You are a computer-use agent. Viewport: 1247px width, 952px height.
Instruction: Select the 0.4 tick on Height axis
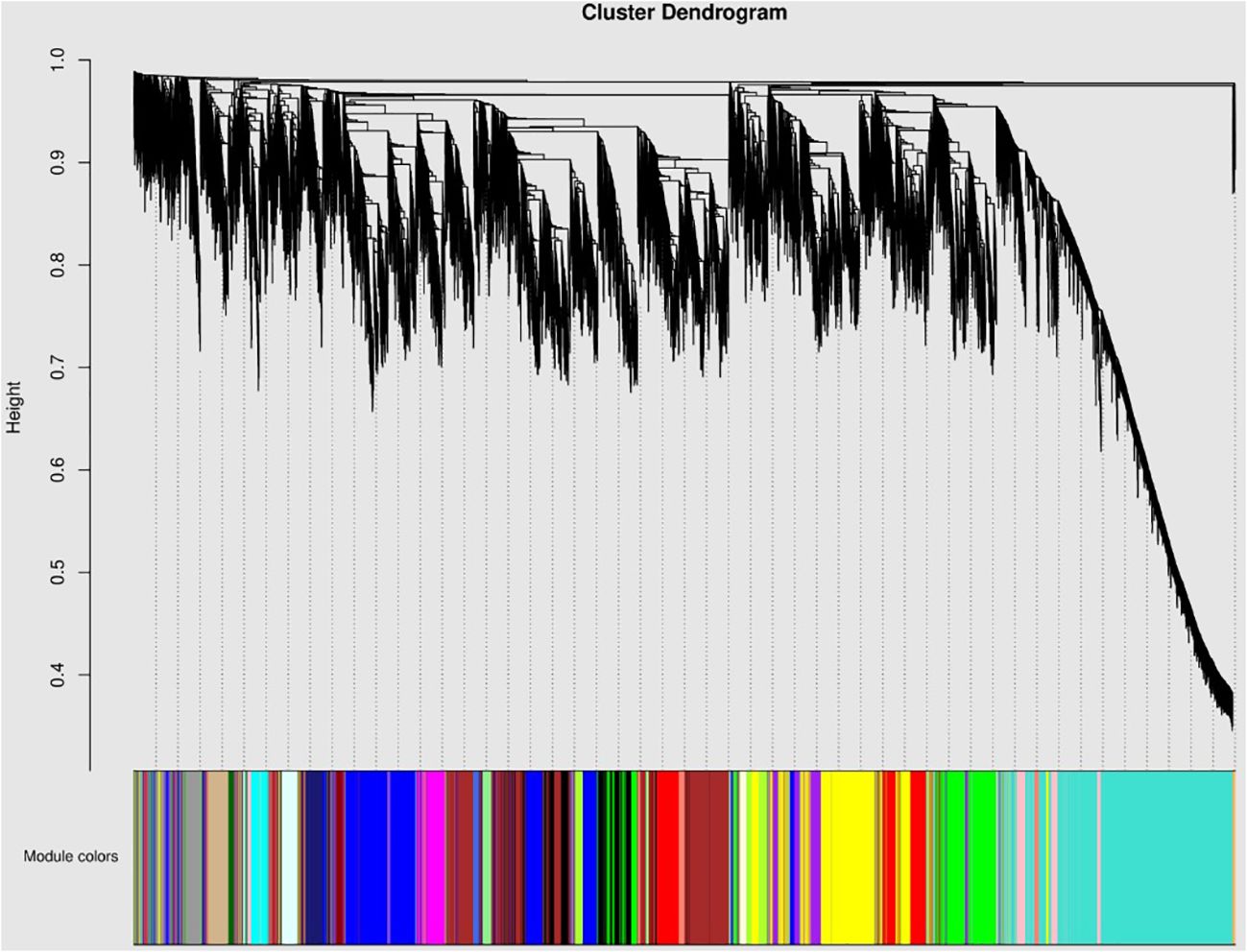[60, 675]
